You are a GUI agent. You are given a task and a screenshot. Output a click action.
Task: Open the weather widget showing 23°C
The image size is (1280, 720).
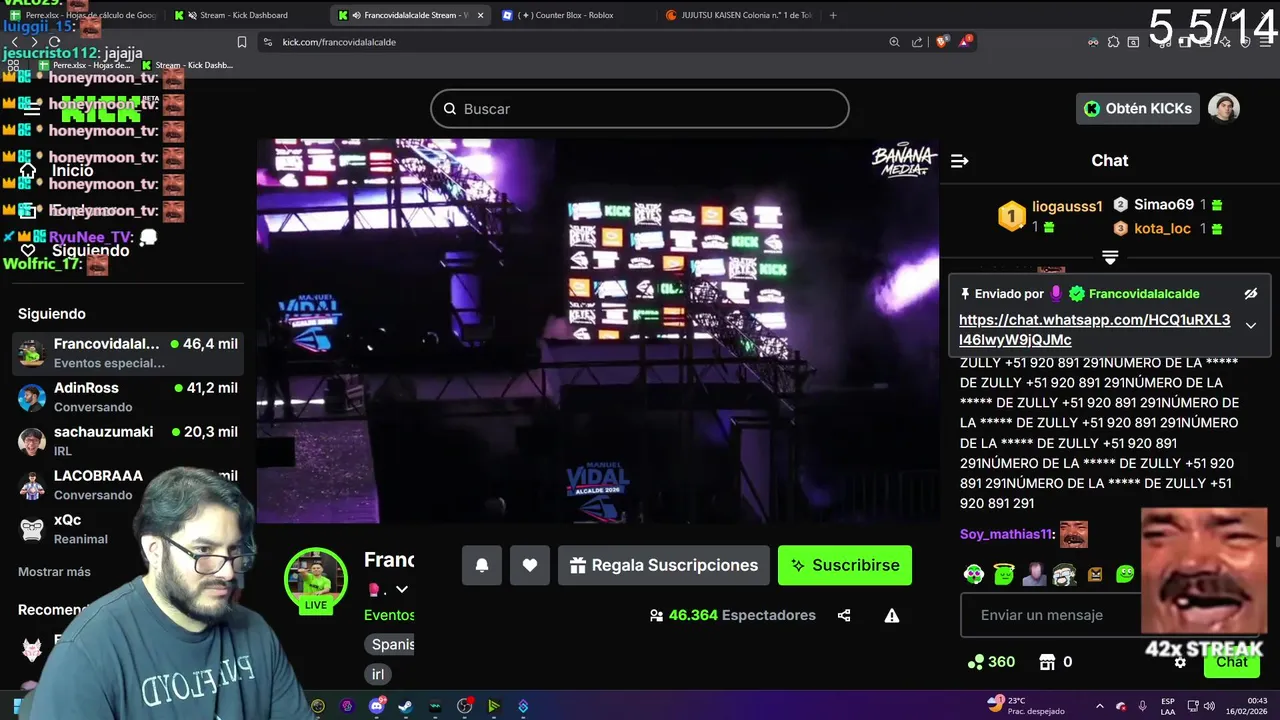1024,706
